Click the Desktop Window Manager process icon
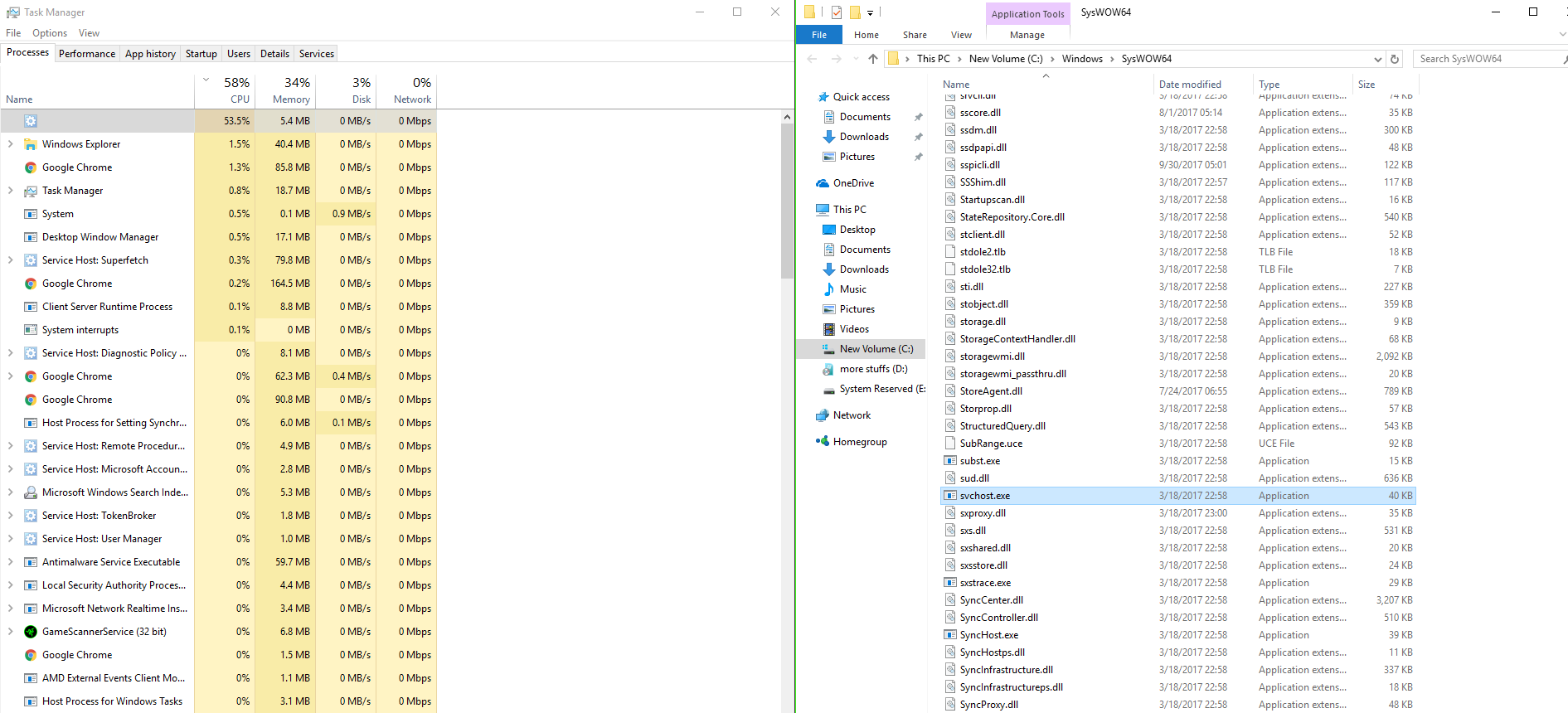This screenshot has height=713, width=1568. click(x=31, y=237)
